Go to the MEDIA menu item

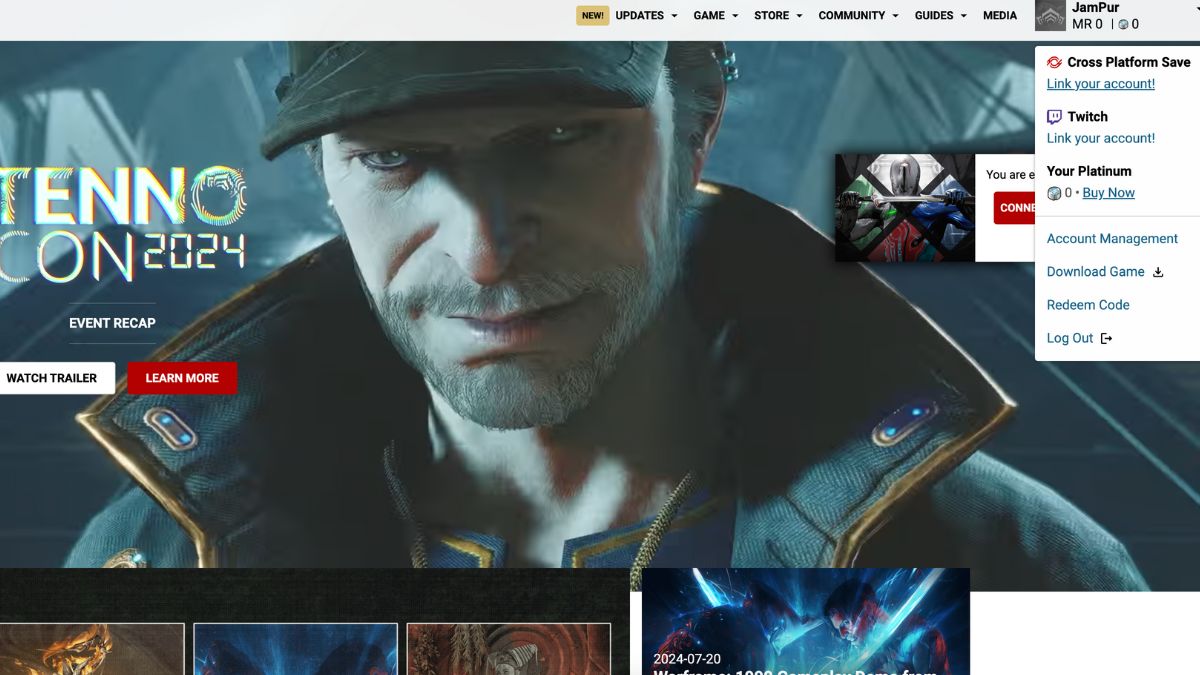click(x=999, y=16)
